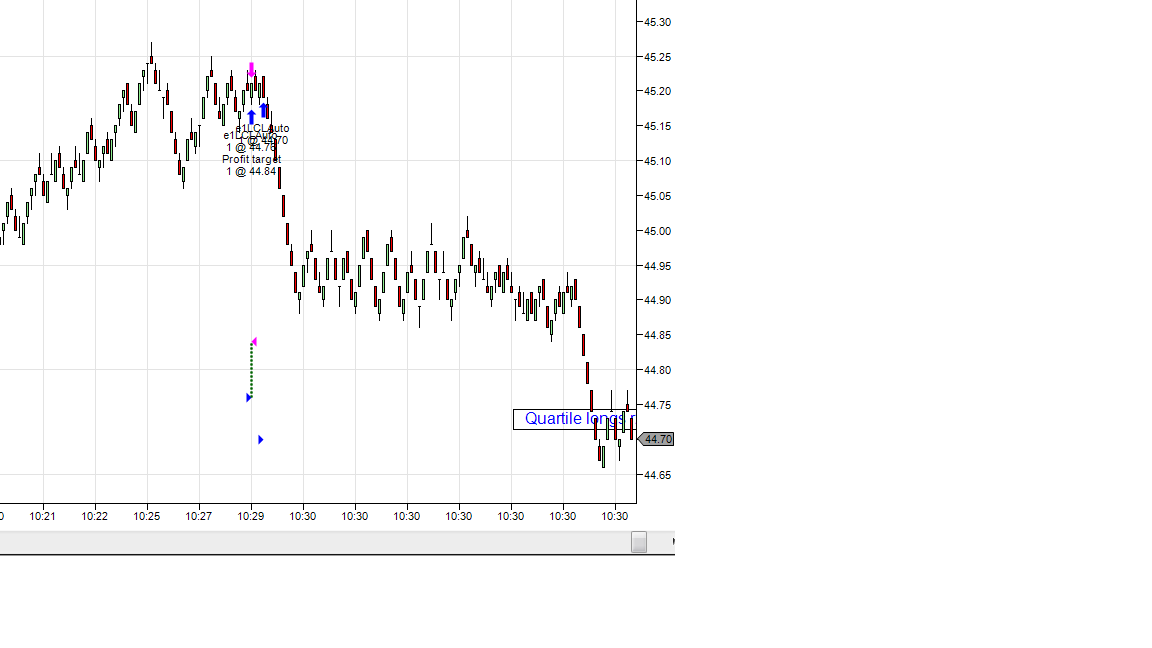Image resolution: width=1152 pixels, height=648 pixels.
Task: Click blue triangle at bottom of green dotted line
Action: click(249, 397)
